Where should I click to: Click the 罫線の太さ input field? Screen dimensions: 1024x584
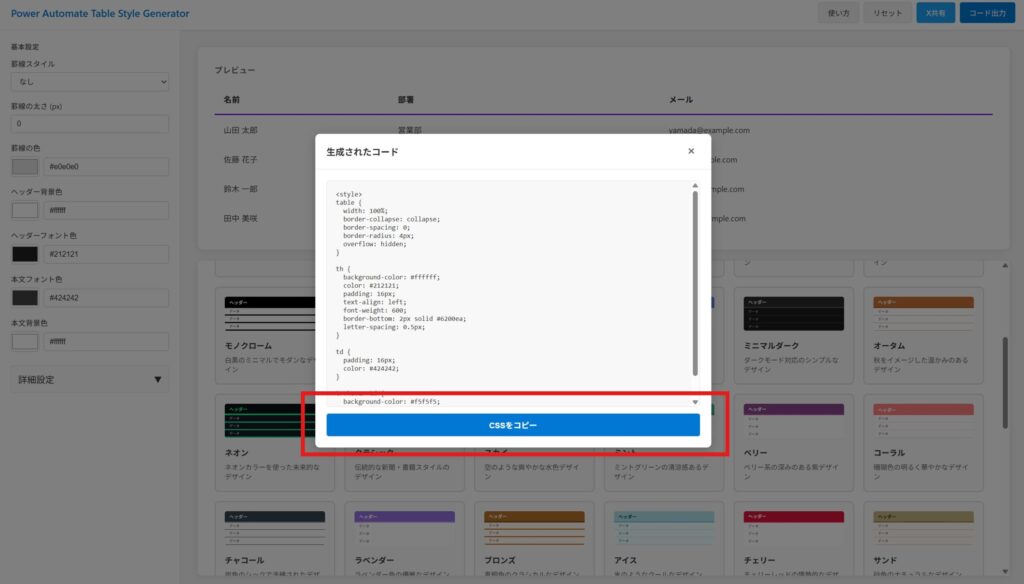[90, 124]
